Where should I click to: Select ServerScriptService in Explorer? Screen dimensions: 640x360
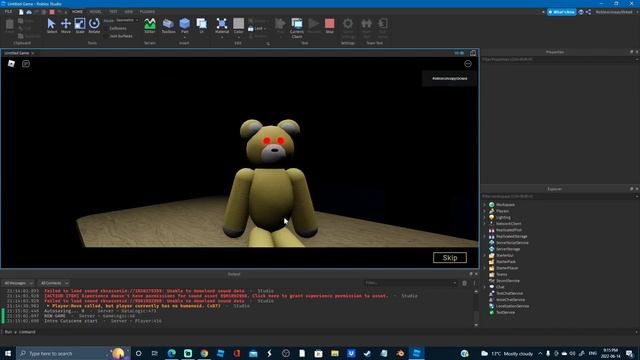tap(512, 242)
